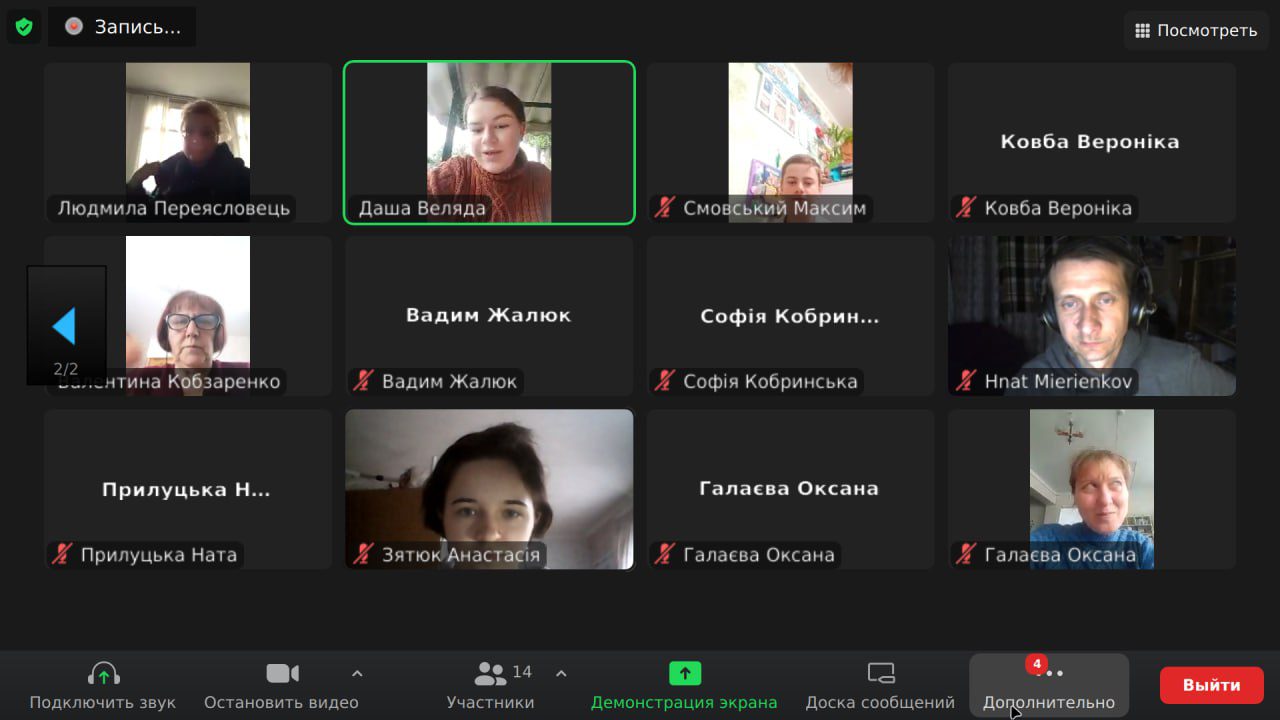Expand participants options chevron beside Участники
The height and width of the screenshot is (720, 1280).
(561, 673)
